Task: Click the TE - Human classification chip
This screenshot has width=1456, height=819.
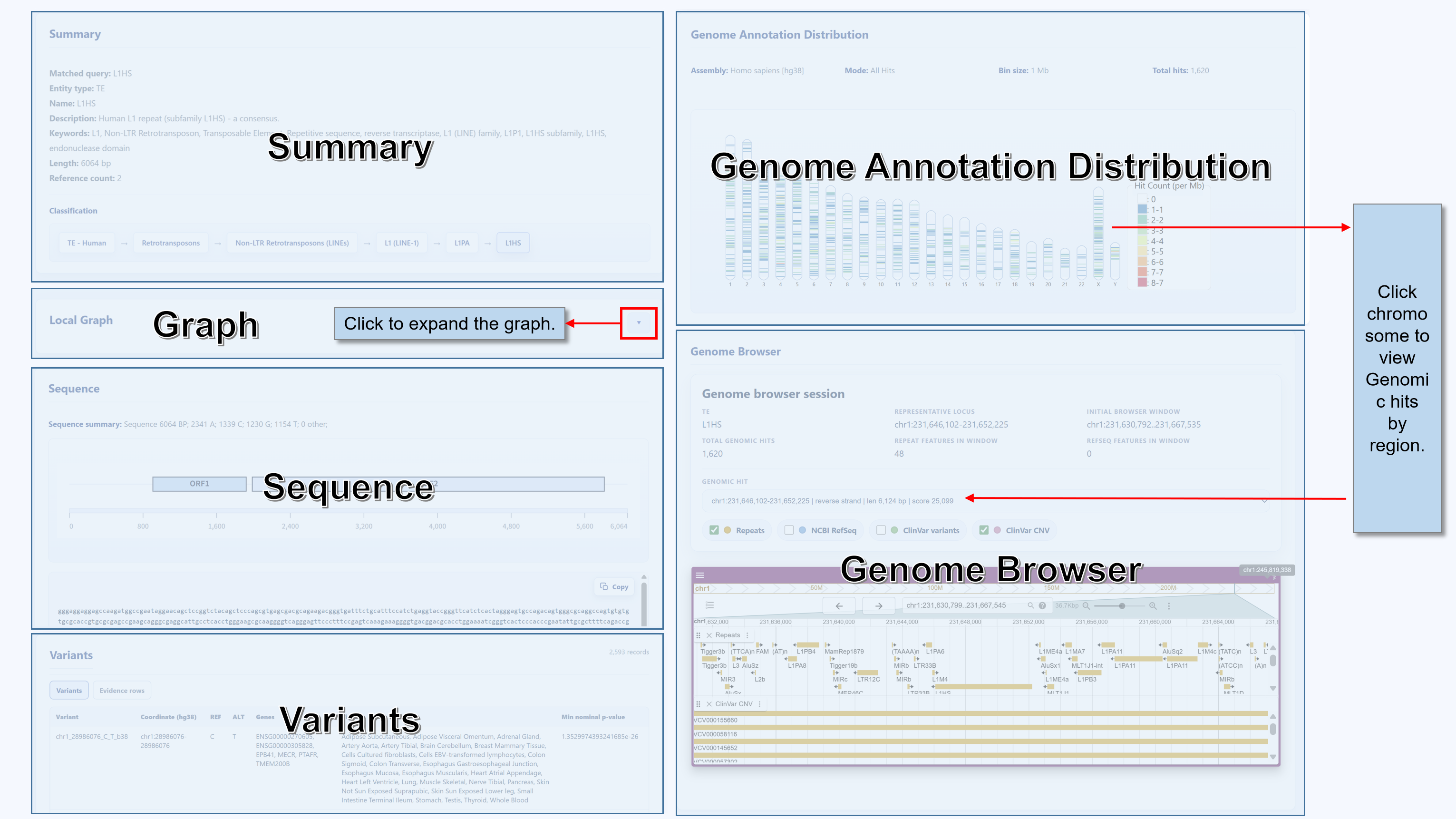Action: tap(87, 243)
